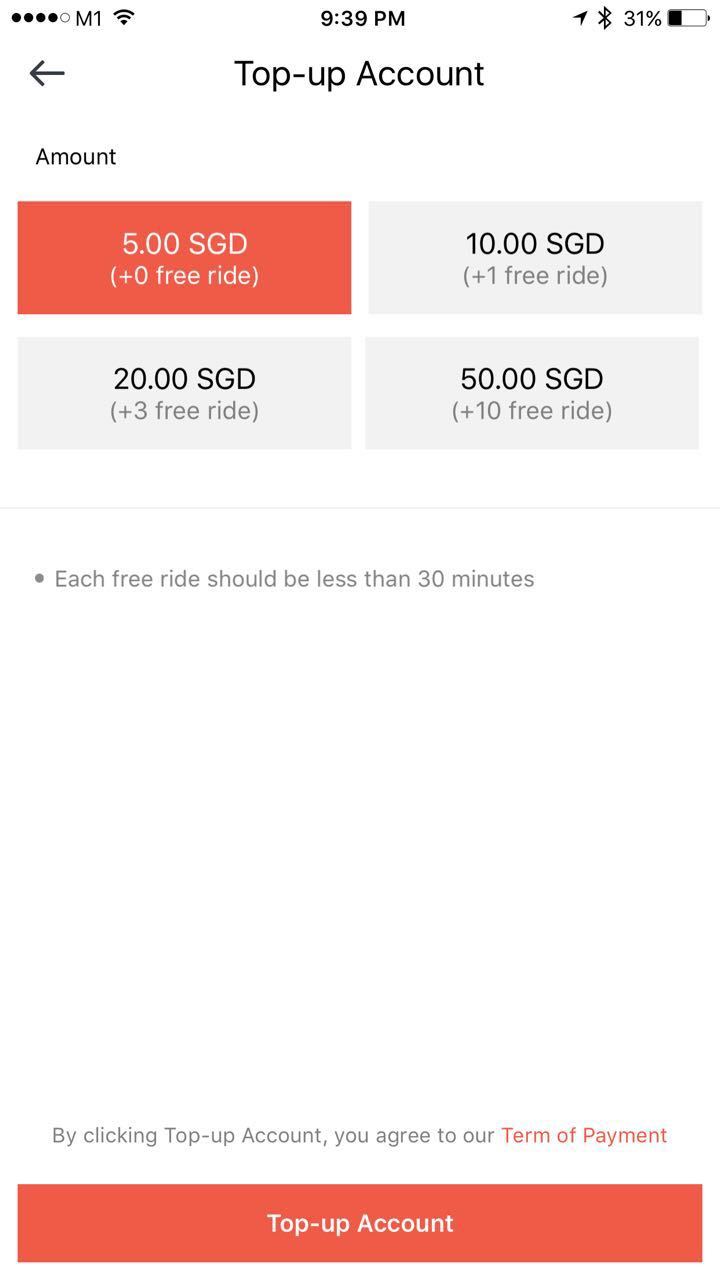
Task: Click the red Top-up Account button
Action: (x=360, y=1223)
